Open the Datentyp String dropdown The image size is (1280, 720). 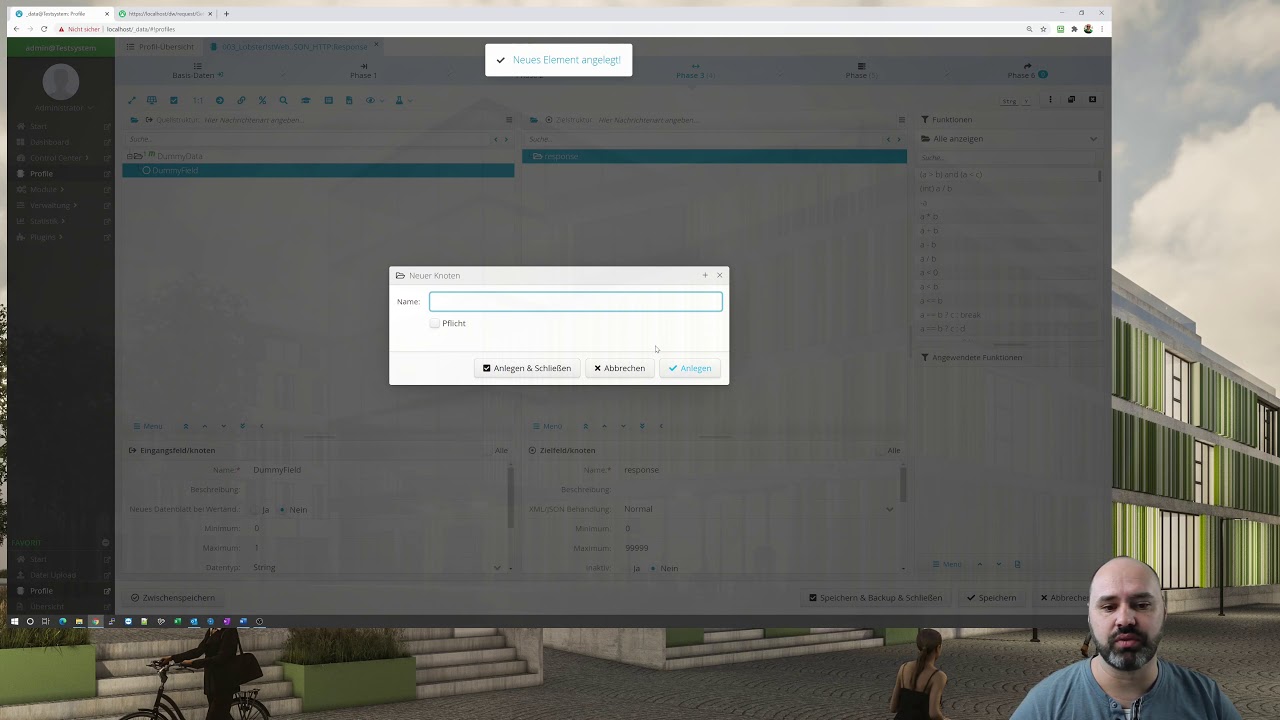coord(378,568)
